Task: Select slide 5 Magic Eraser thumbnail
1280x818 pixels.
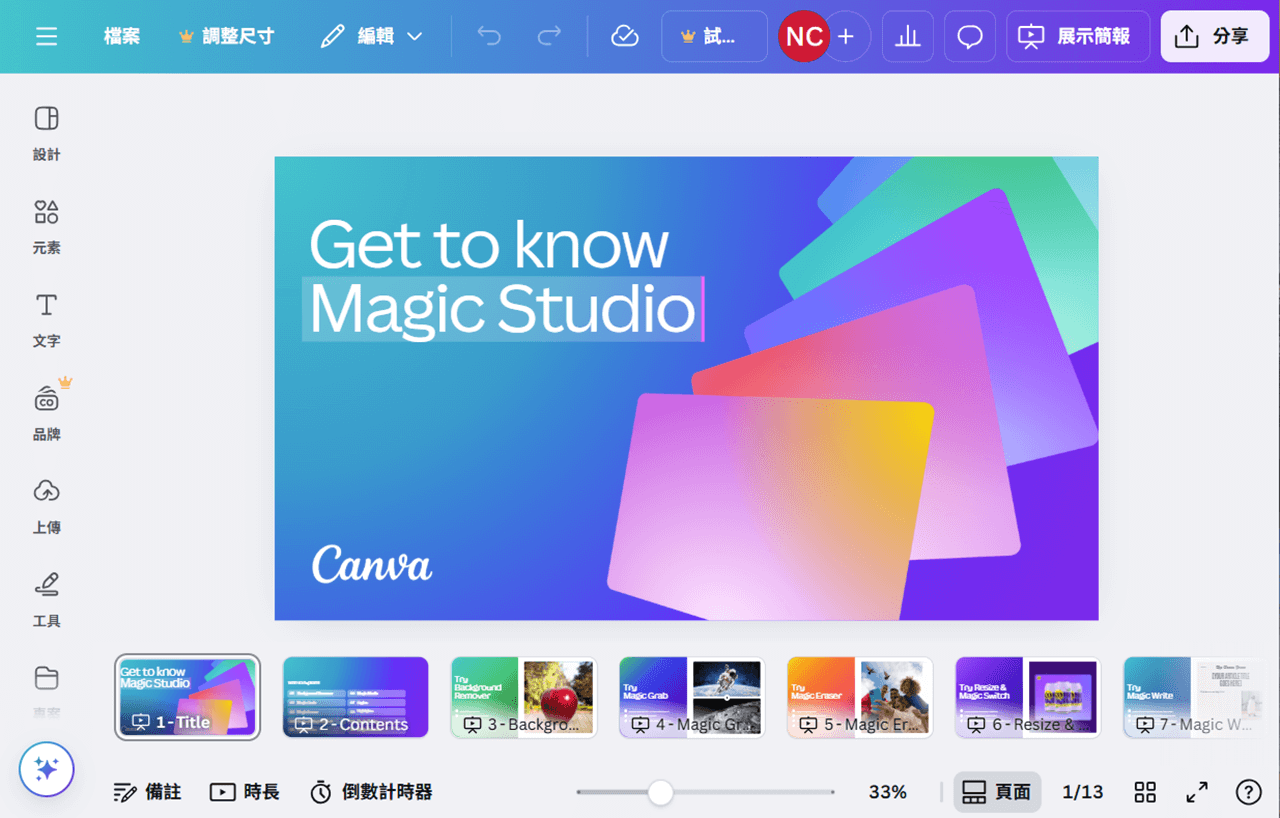Action: 860,697
